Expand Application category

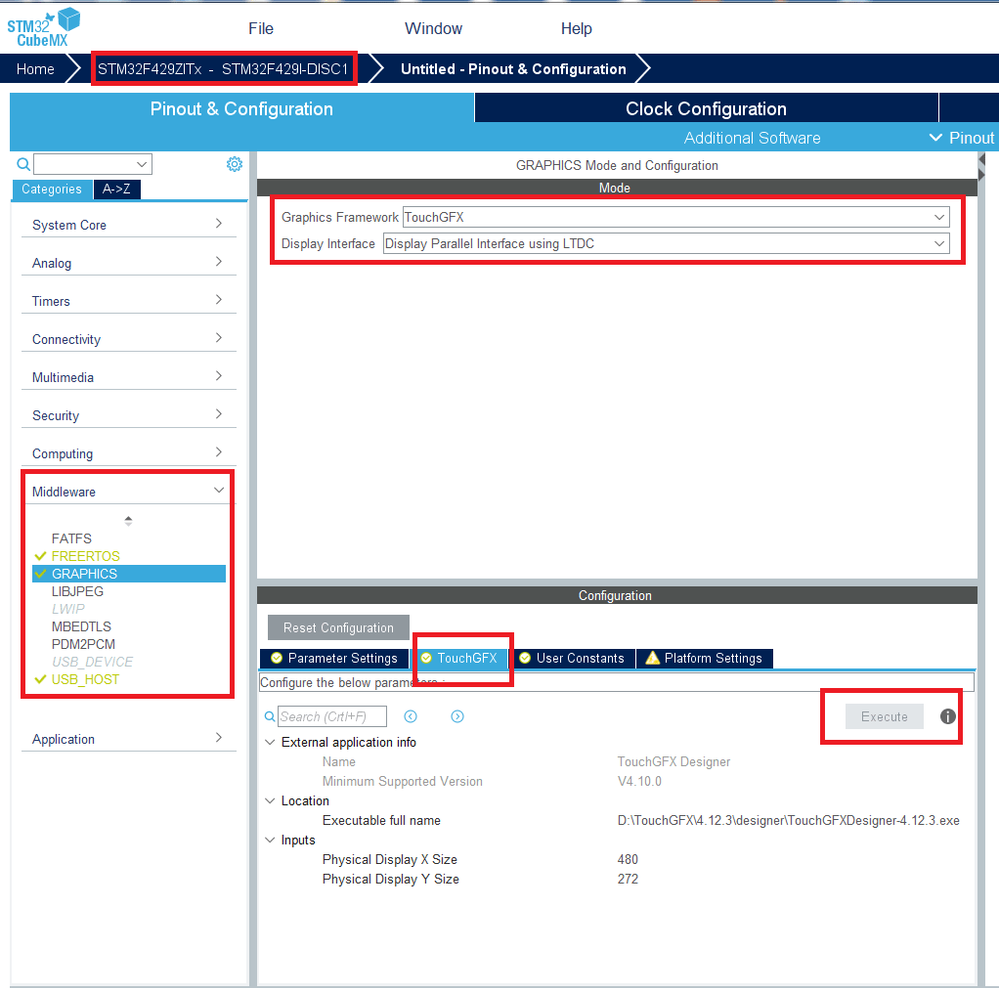pyautogui.click(x=129, y=739)
